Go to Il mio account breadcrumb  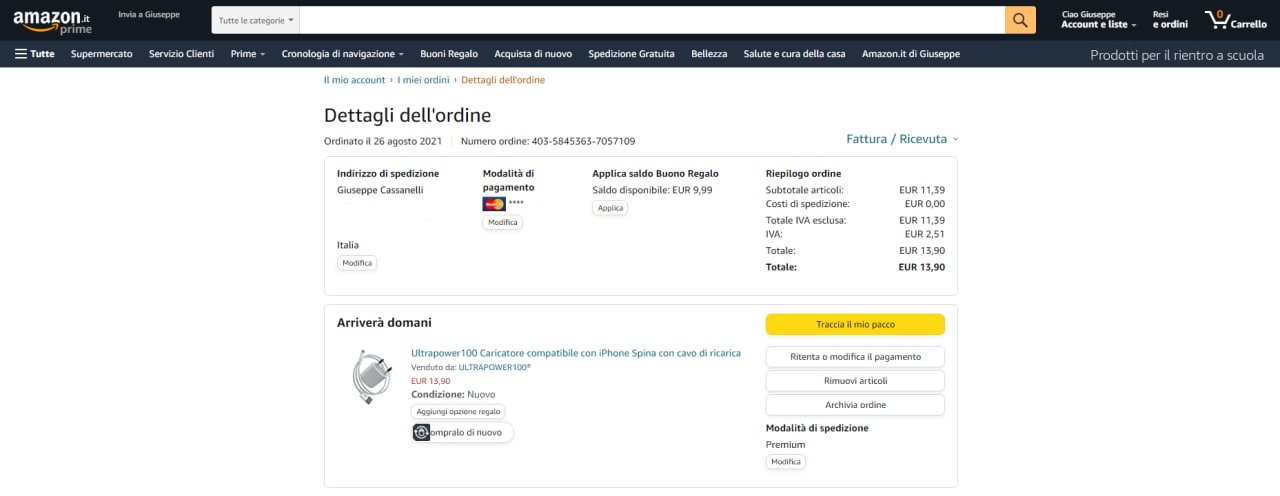pos(354,80)
